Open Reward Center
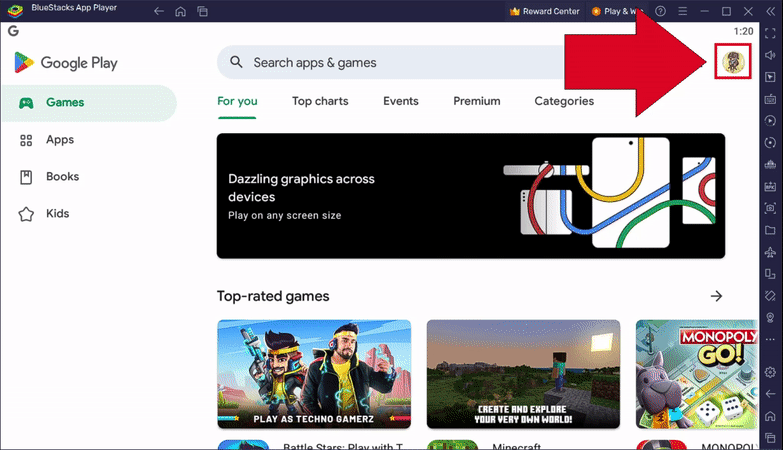This screenshot has width=783, height=450. click(x=544, y=11)
